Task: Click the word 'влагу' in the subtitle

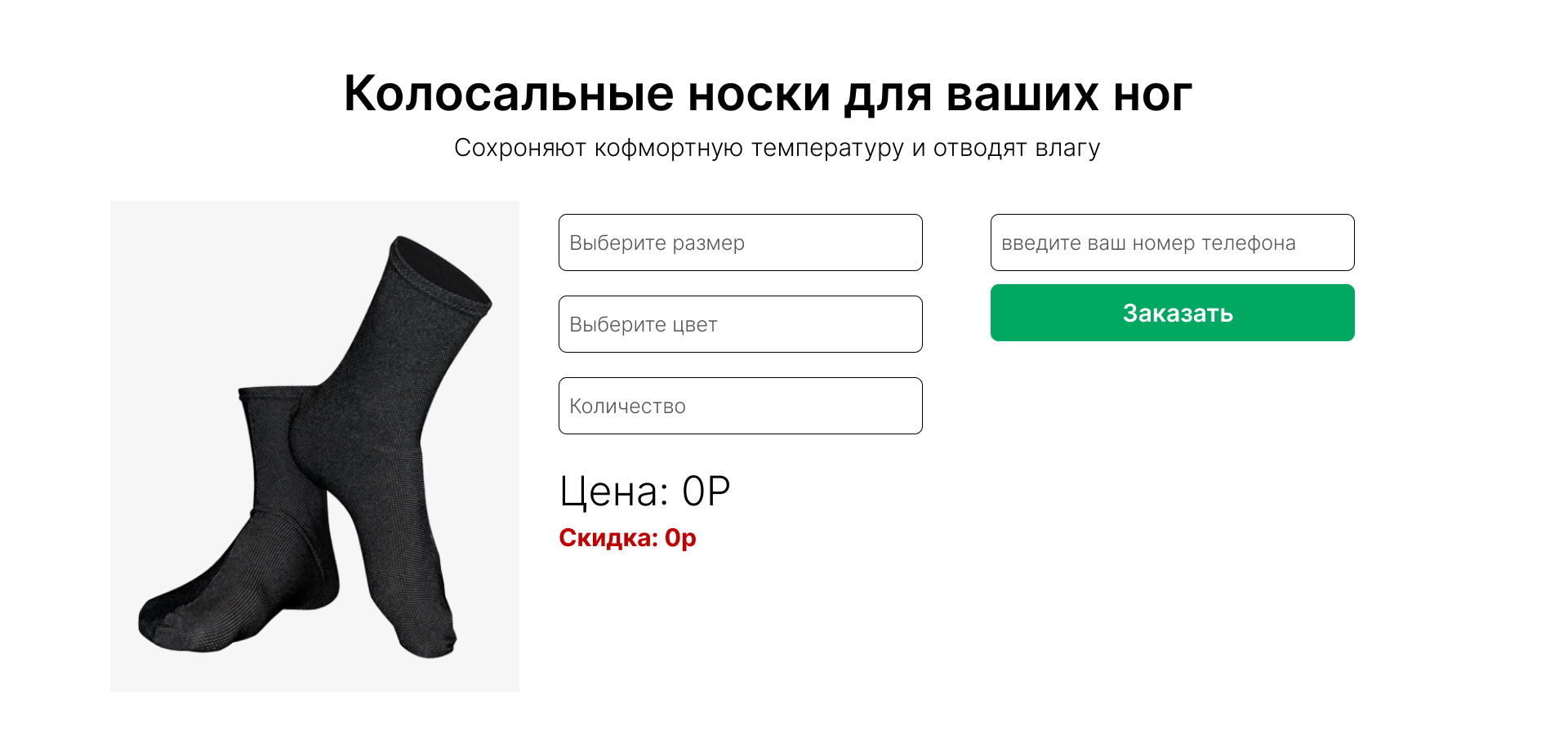Action: click(1067, 148)
